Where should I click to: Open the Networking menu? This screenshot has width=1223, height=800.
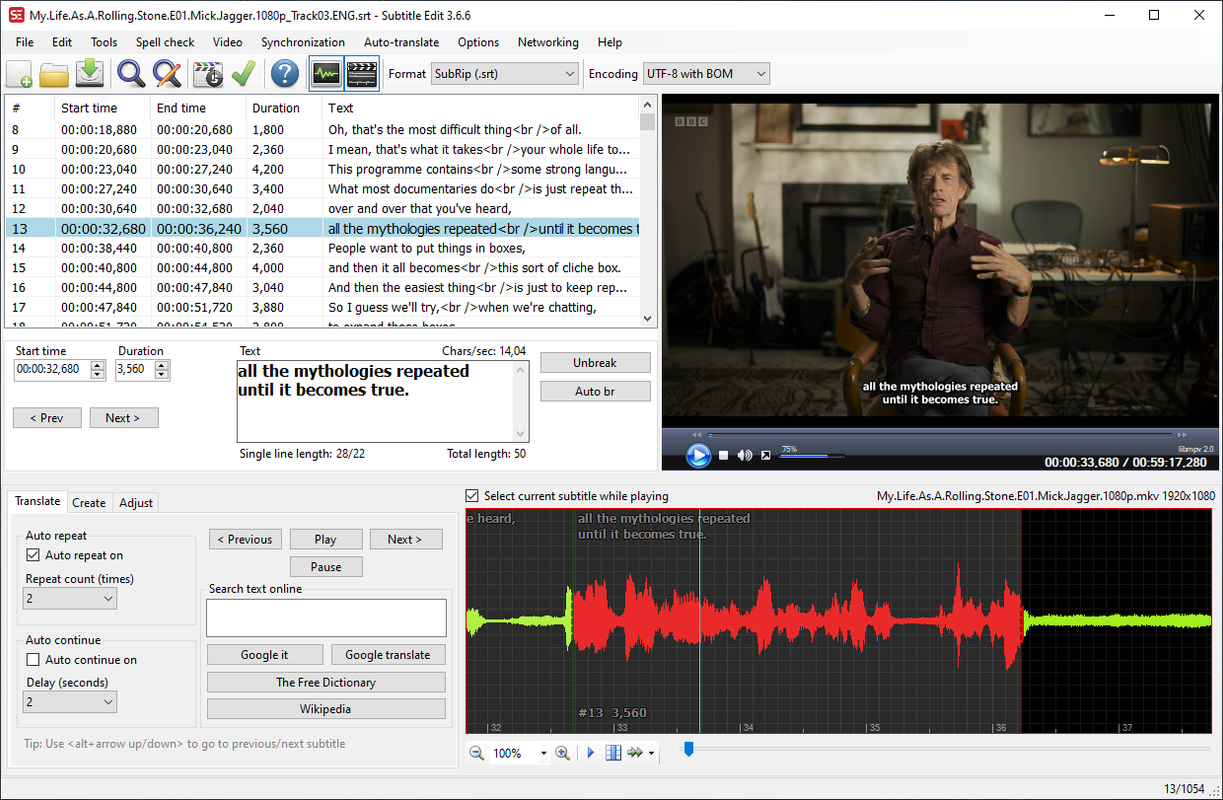coord(548,42)
